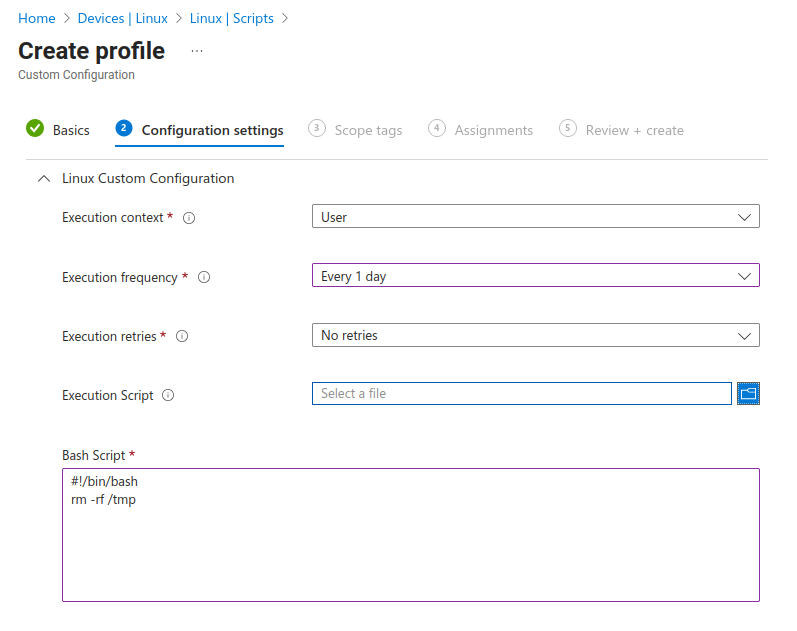Switch to the Scope tags tab
797x631 pixels.
pyautogui.click(x=368, y=130)
